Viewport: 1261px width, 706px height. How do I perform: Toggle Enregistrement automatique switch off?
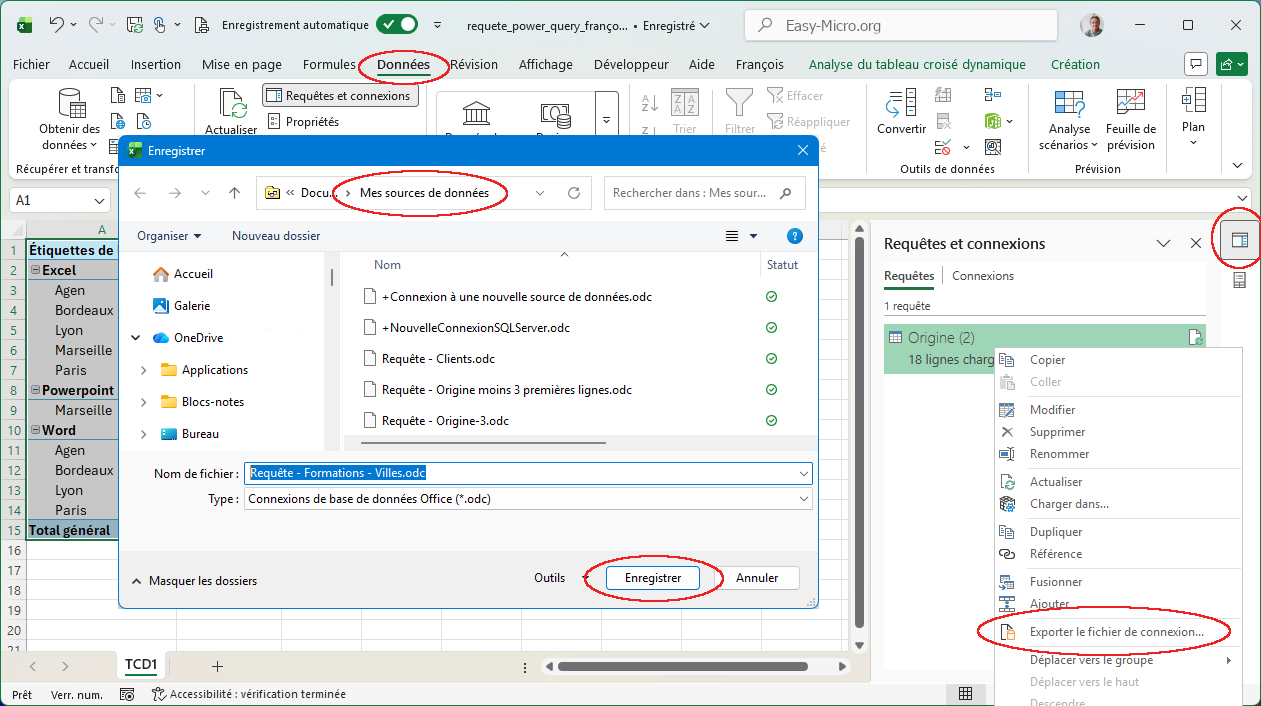(x=397, y=25)
